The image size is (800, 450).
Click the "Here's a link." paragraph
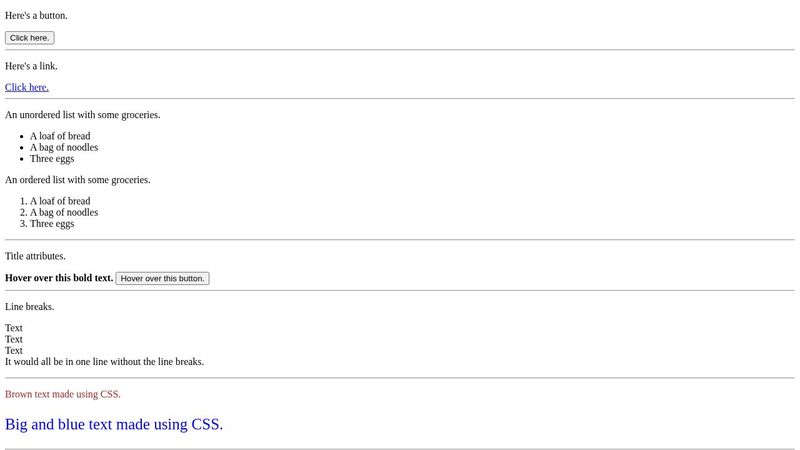coord(31,66)
